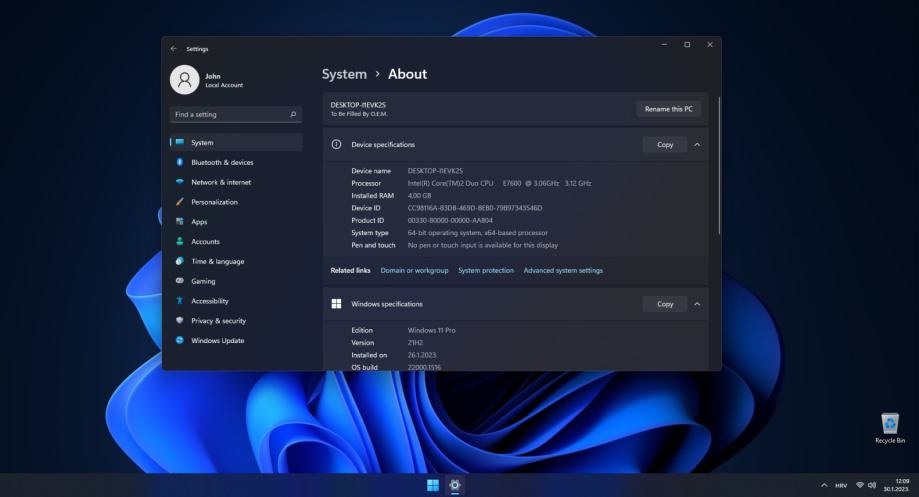
Task: Click the Windows Start button on taskbar
Action: pyautogui.click(x=433, y=485)
